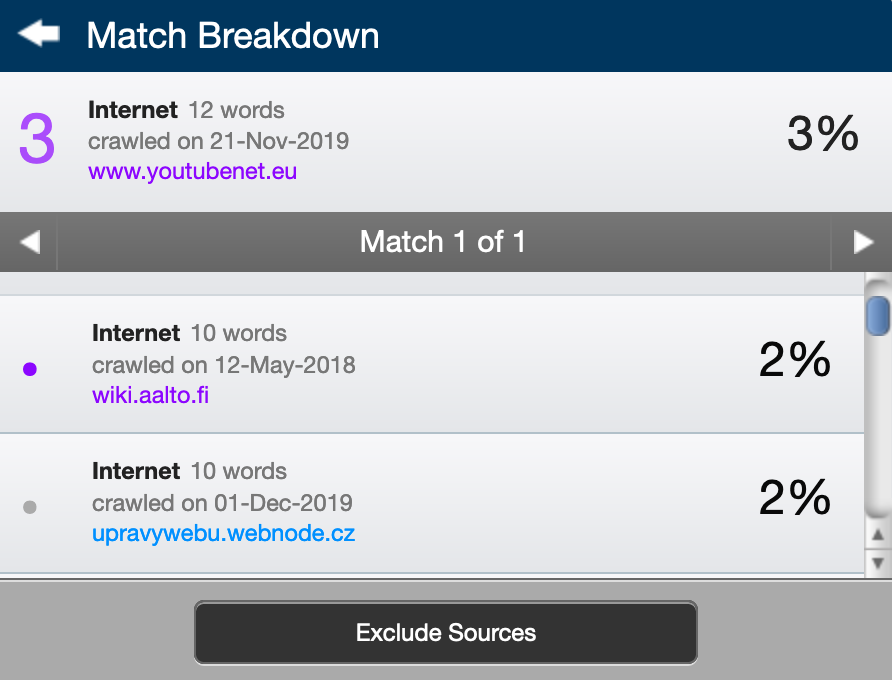Click the scrollbar up arrow
The height and width of the screenshot is (680, 892).
coord(876,535)
